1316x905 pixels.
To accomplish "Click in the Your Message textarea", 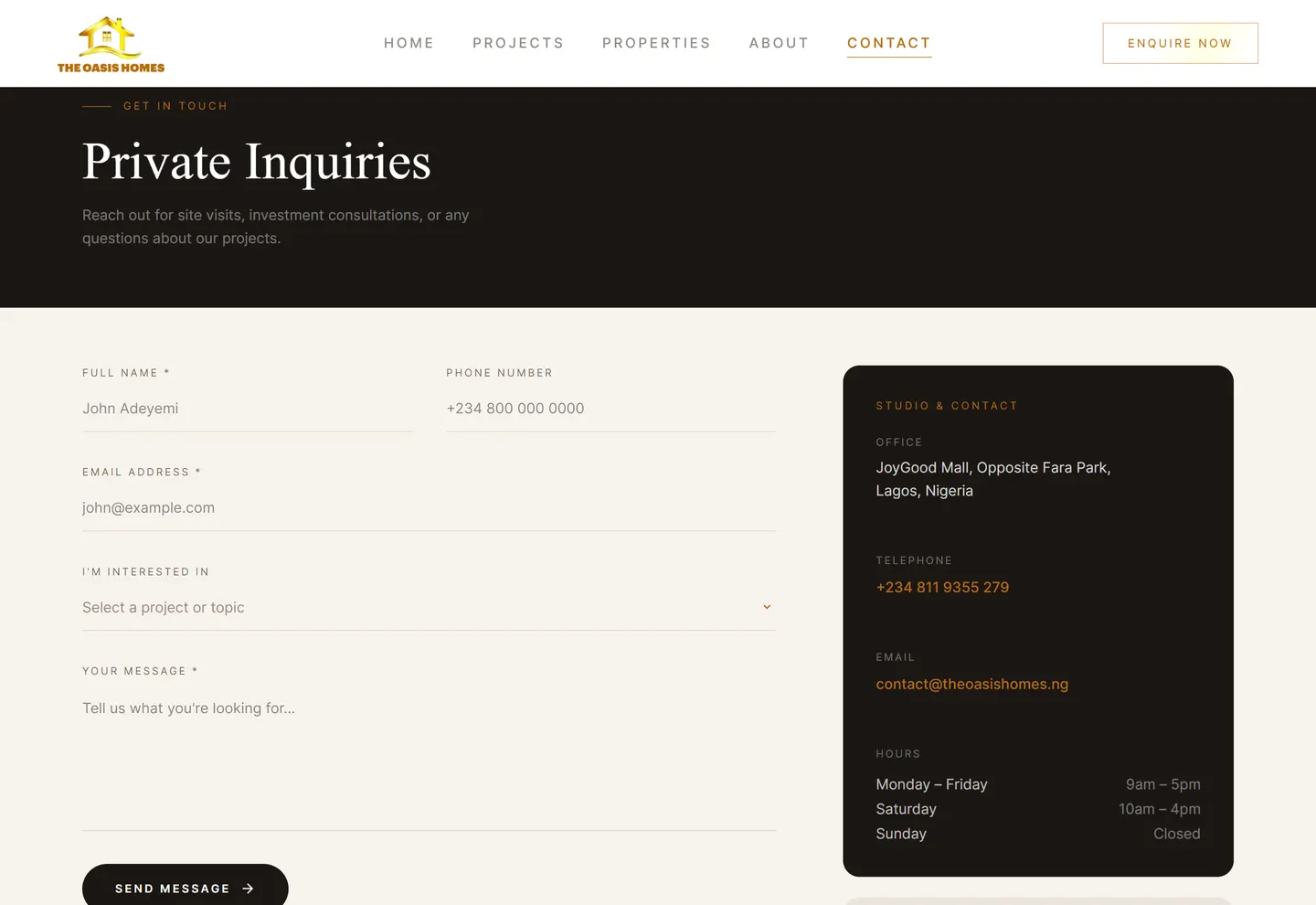I will [x=430, y=759].
